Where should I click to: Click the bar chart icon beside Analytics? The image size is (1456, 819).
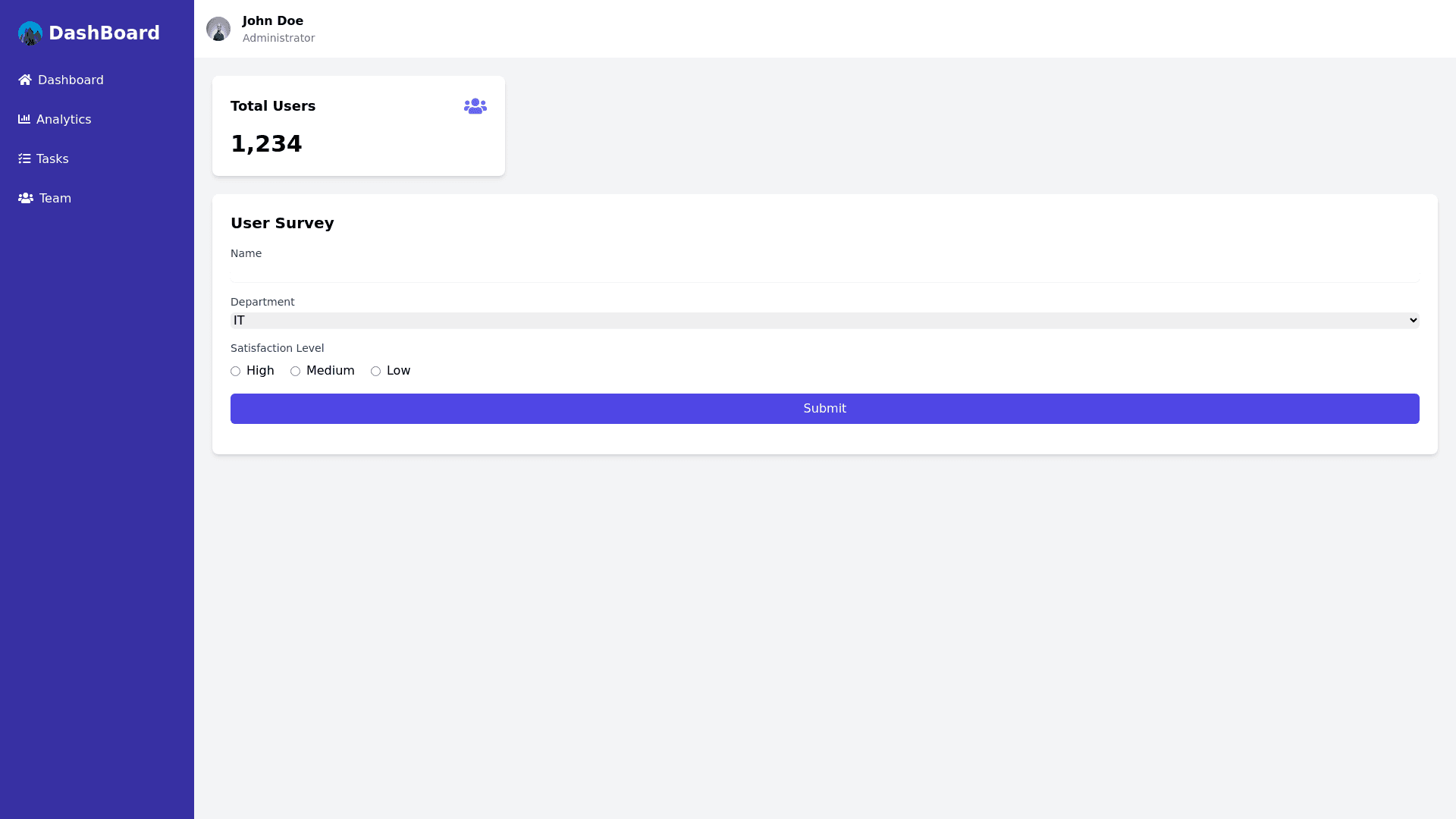pos(24,119)
